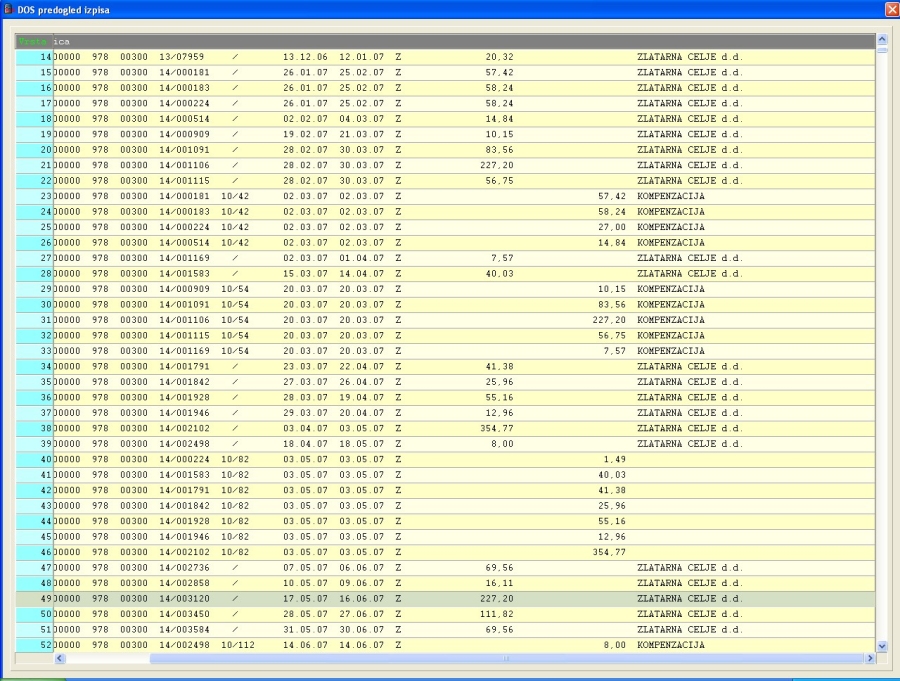This screenshot has height=681, width=900.
Task: Click the vertical scrollbar down arrow
Action: point(882,647)
